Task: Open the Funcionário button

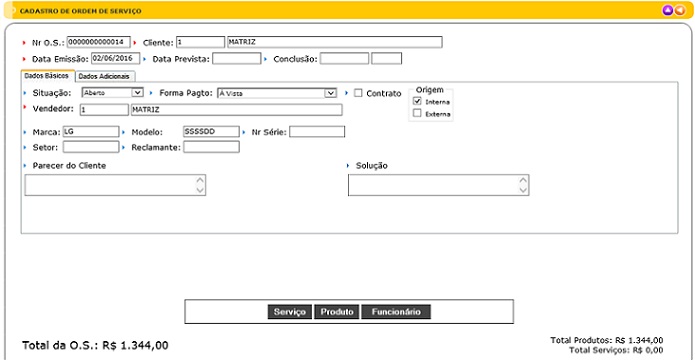Action: click(x=396, y=312)
